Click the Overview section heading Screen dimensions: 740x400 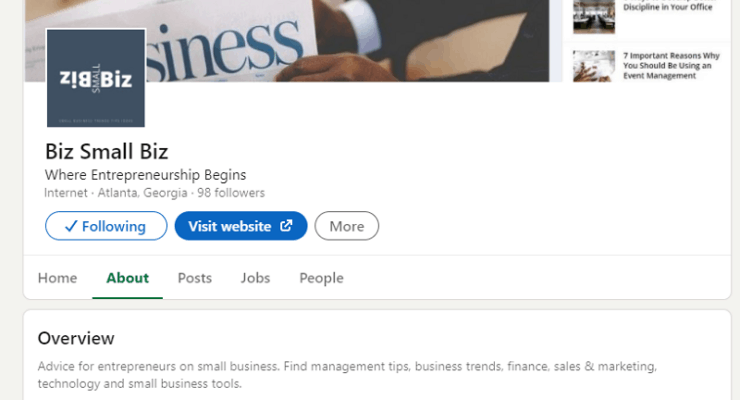click(76, 338)
